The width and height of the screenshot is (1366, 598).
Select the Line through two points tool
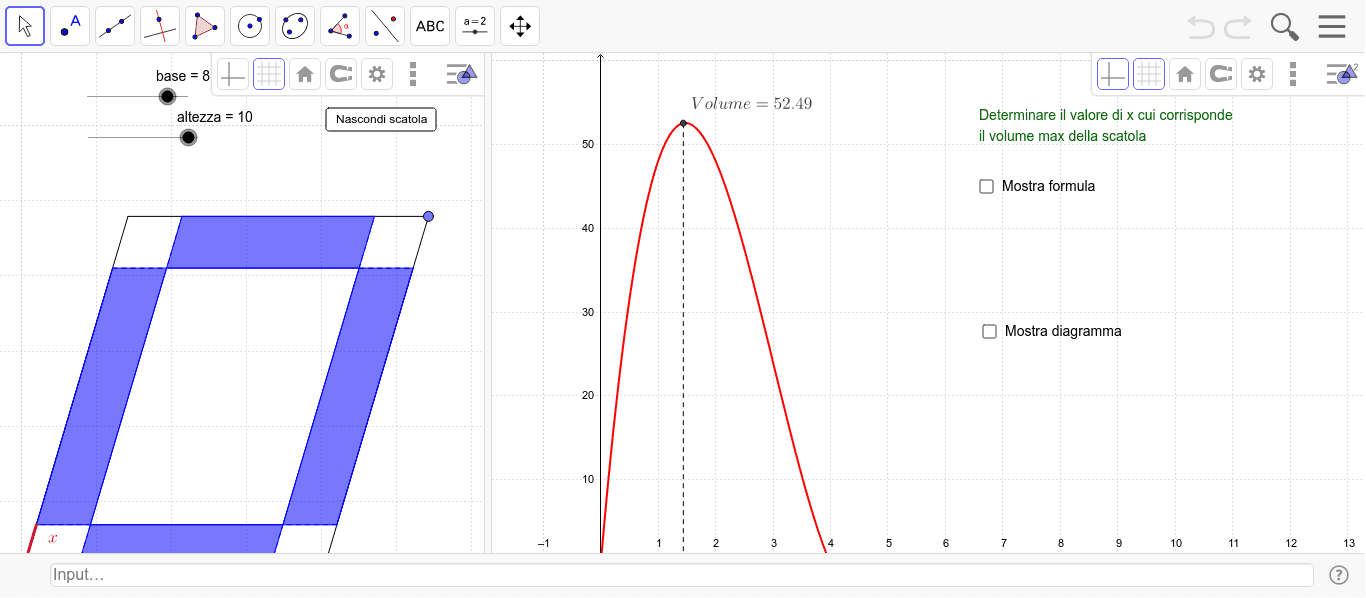[x=115, y=26]
